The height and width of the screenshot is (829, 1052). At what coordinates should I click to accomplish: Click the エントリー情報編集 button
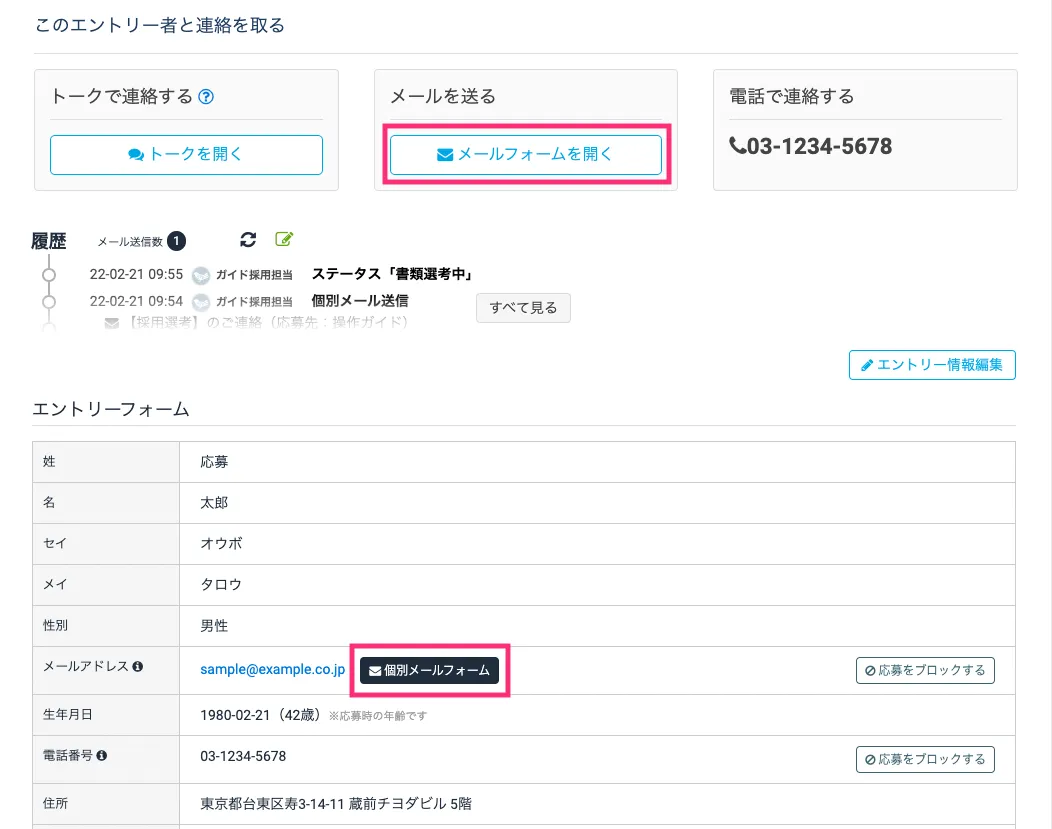click(x=932, y=365)
